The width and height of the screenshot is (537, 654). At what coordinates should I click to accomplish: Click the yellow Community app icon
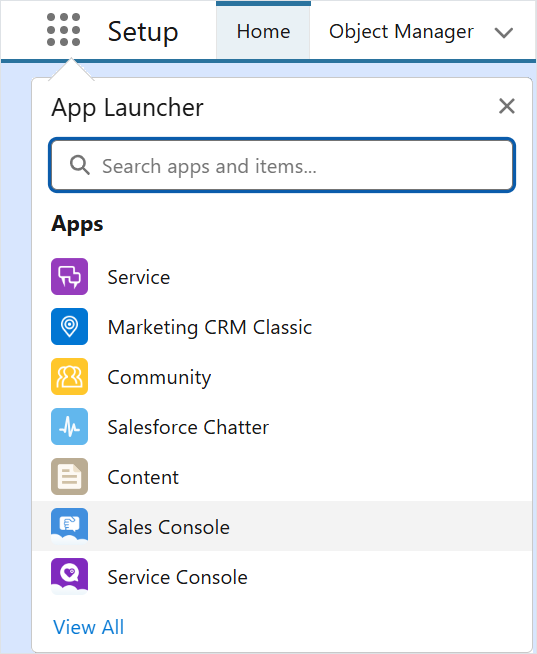[x=69, y=377]
